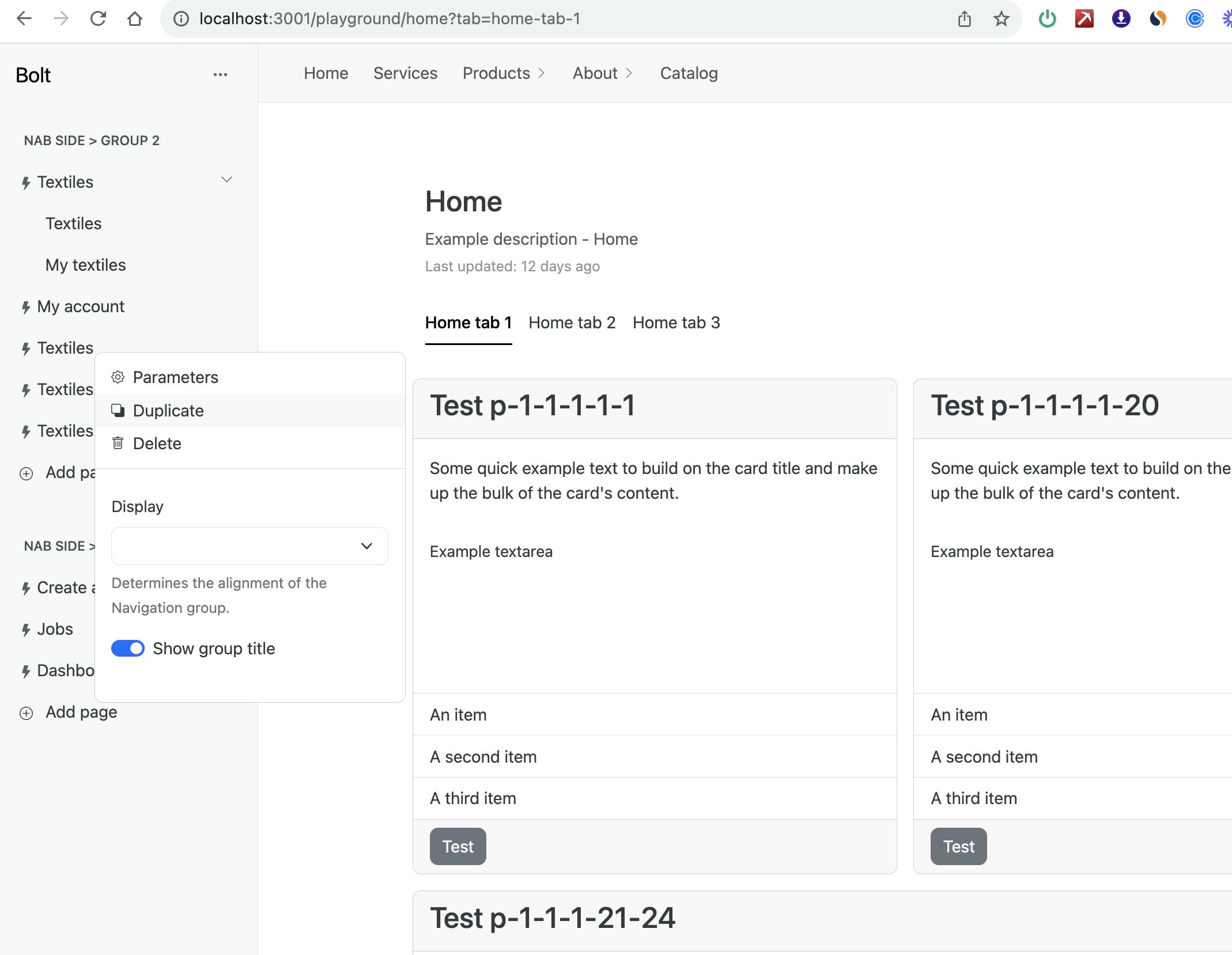1232x955 pixels.
Task: Click the My textiles sidebar link
Action: (x=85, y=264)
